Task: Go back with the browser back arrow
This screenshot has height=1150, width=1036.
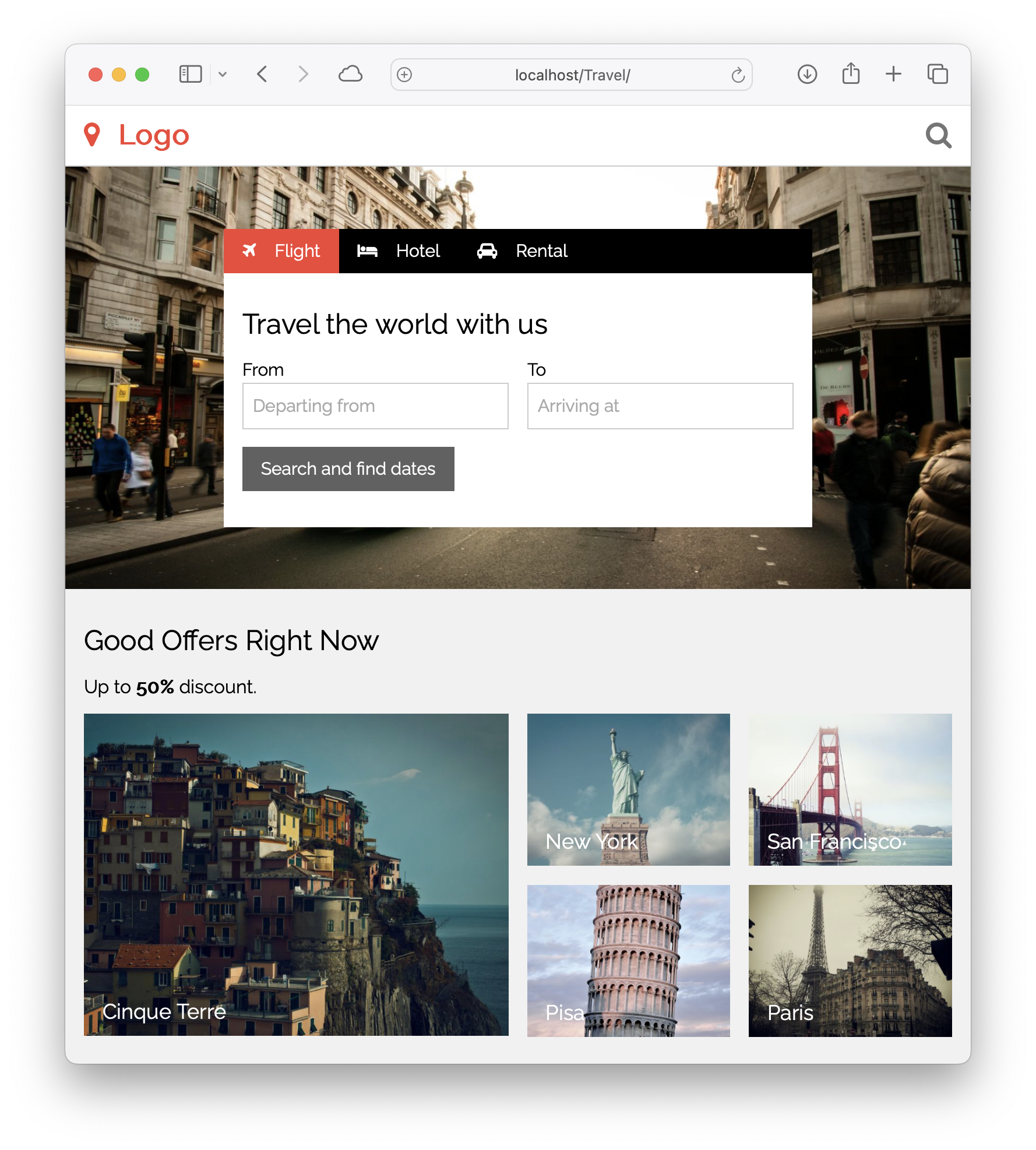Action: 262,75
